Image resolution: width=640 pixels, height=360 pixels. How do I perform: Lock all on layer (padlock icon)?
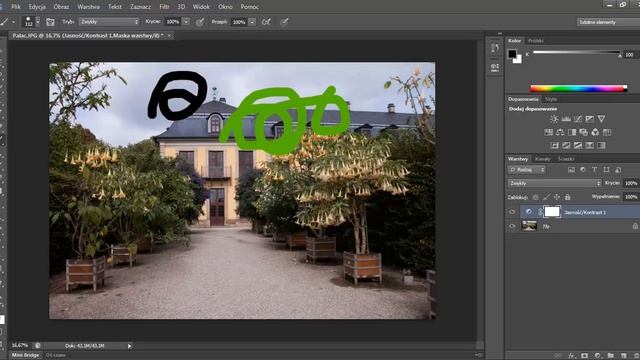[x=568, y=197]
